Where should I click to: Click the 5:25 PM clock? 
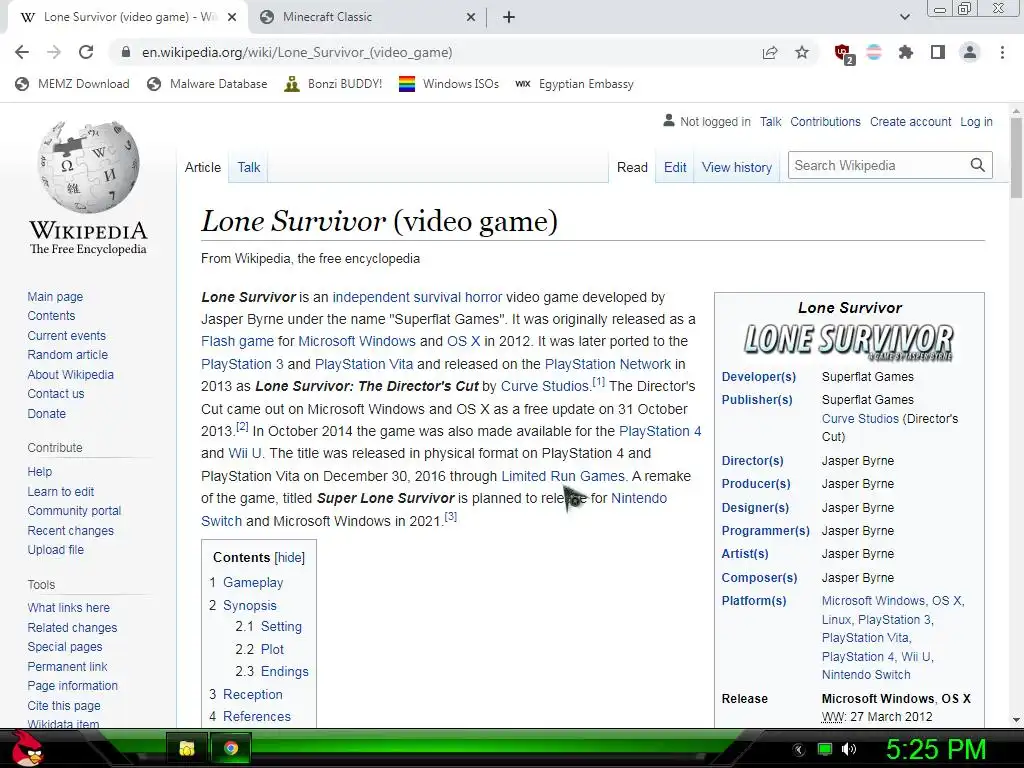click(936, 749)
